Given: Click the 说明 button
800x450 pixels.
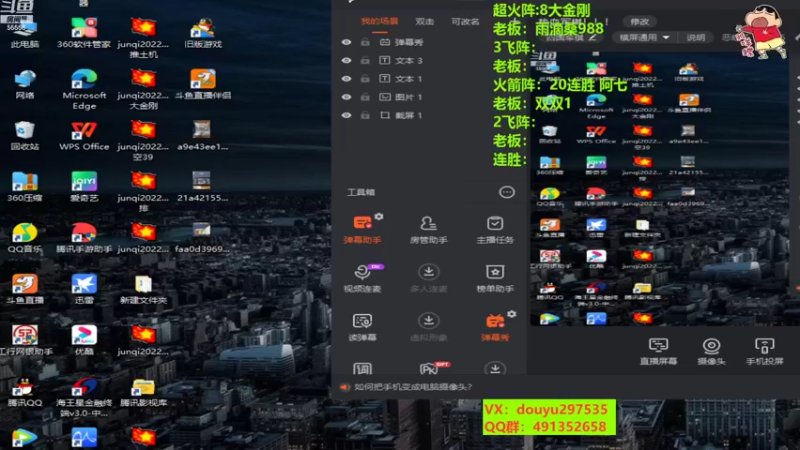Looking at the screenshot, I should [x=695, y=37].
